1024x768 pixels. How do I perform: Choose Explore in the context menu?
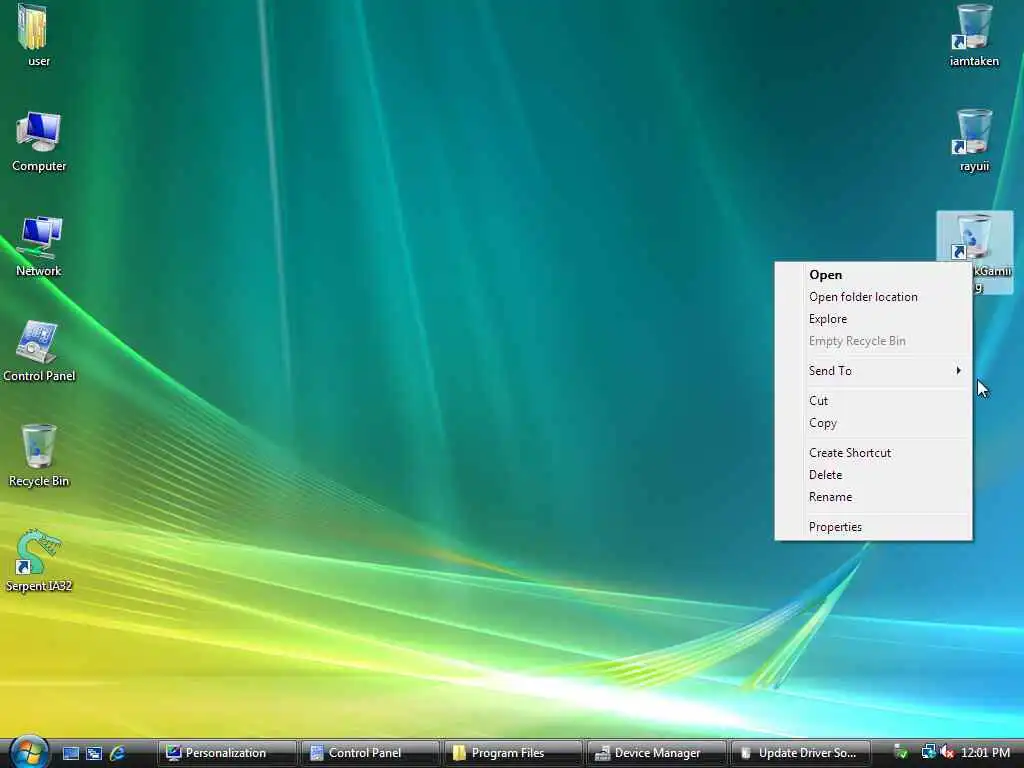873,319
